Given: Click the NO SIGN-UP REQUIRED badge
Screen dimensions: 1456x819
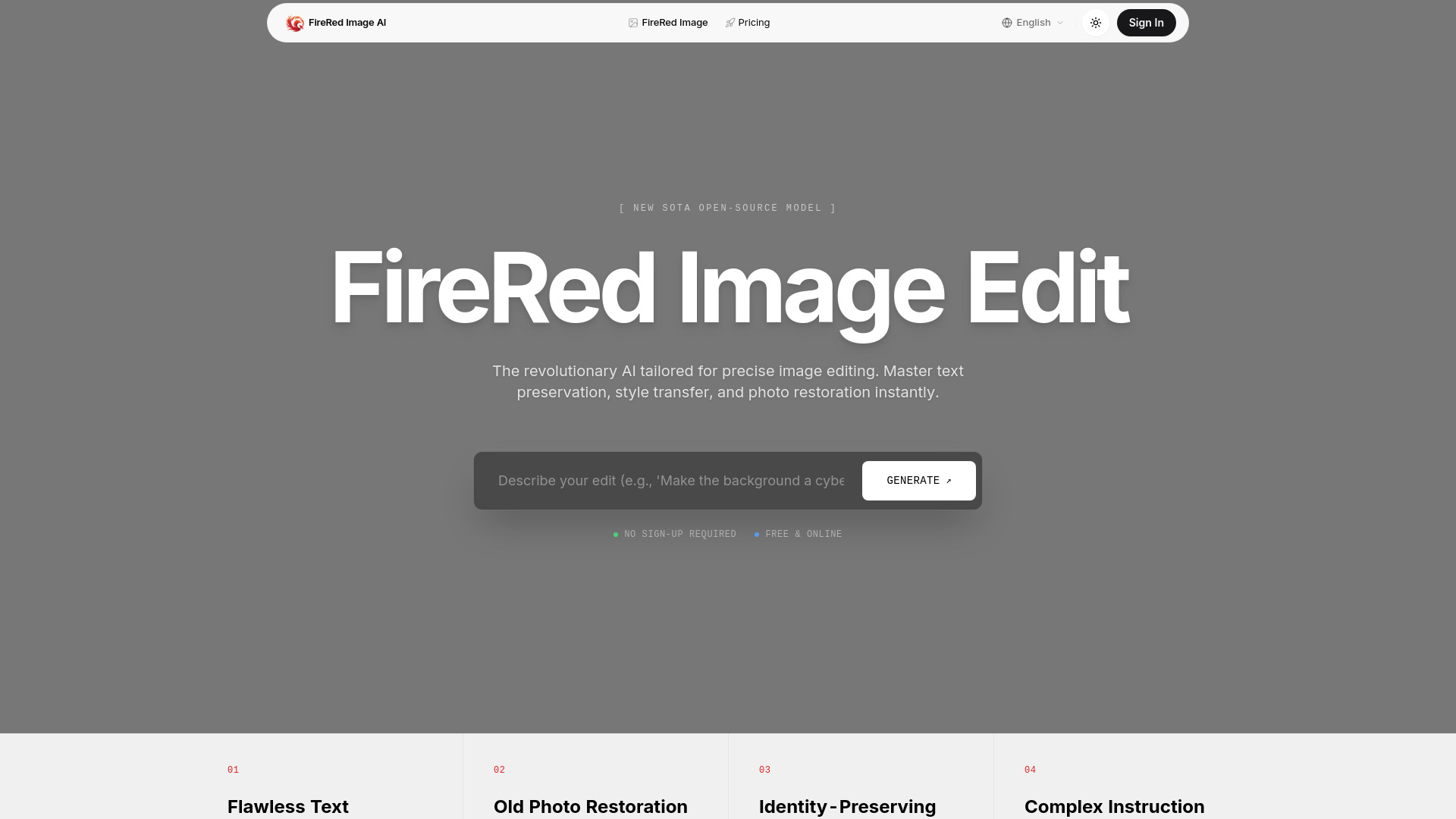Looking at the screenshot, I should click(675, 534).
